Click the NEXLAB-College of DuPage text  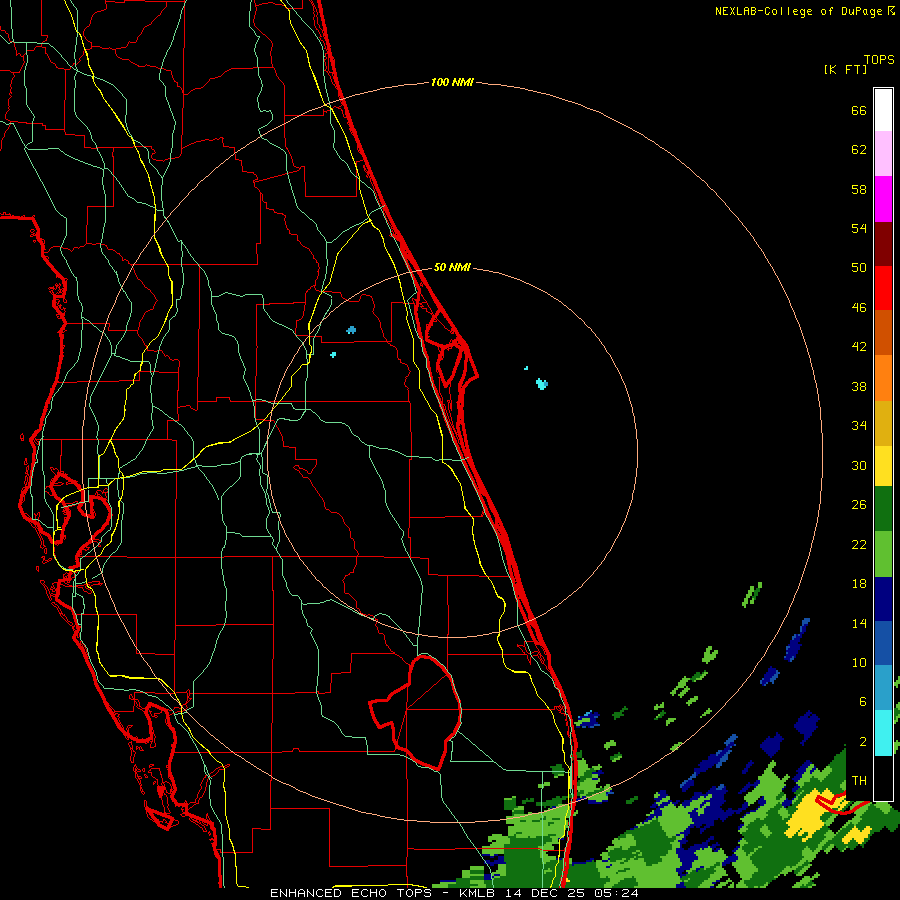point(798,11)
